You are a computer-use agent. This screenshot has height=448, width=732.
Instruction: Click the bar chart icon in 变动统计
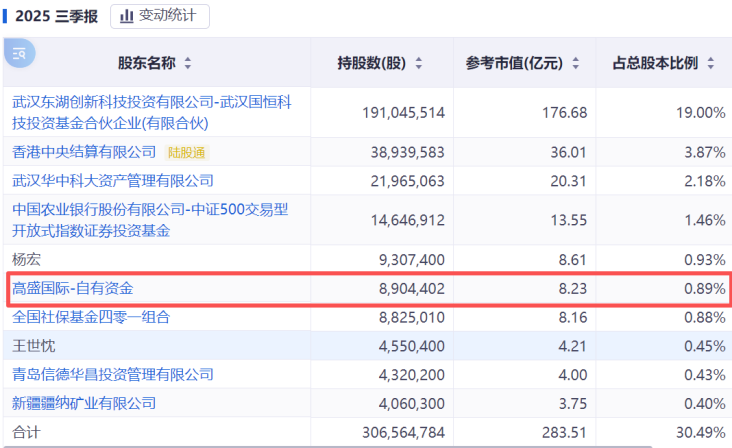coord(127,16)
